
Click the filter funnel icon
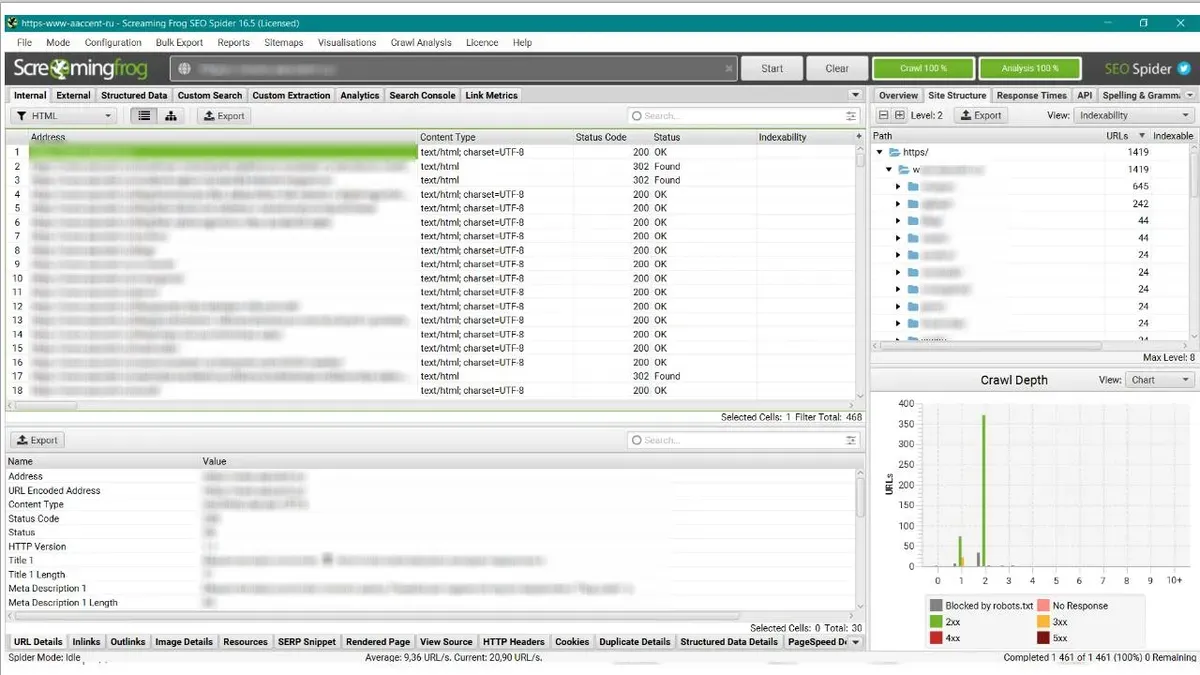23,116
